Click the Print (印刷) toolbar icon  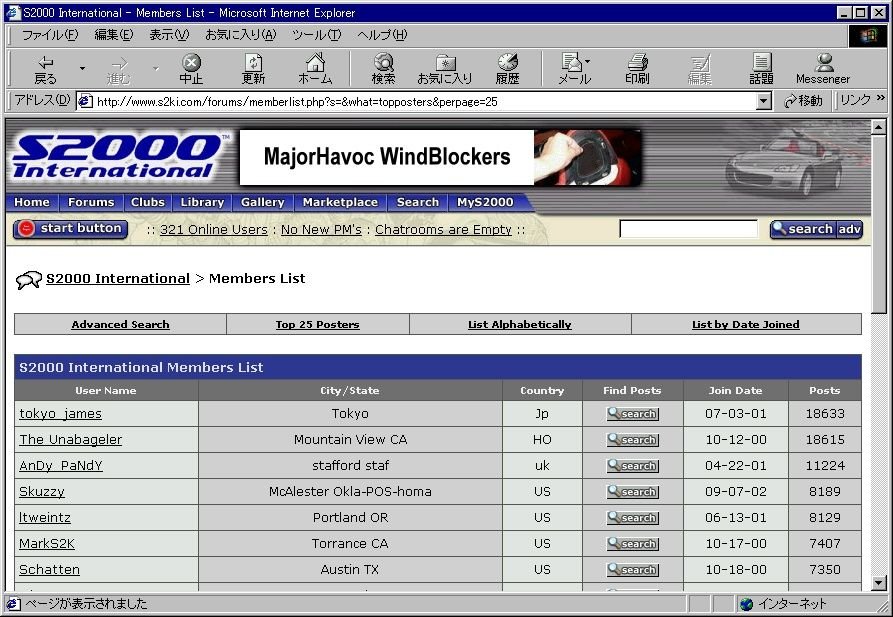637,69
